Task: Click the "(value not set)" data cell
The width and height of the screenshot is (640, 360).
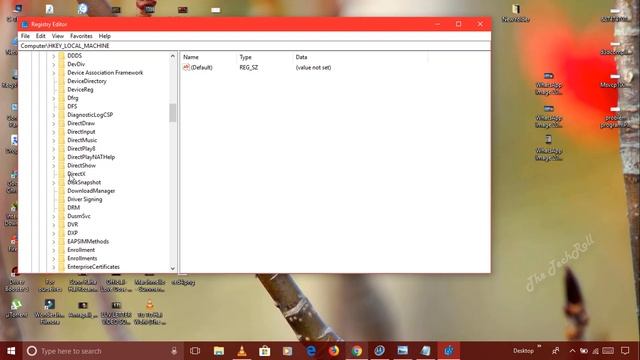Action: click(x=313, y=67)
